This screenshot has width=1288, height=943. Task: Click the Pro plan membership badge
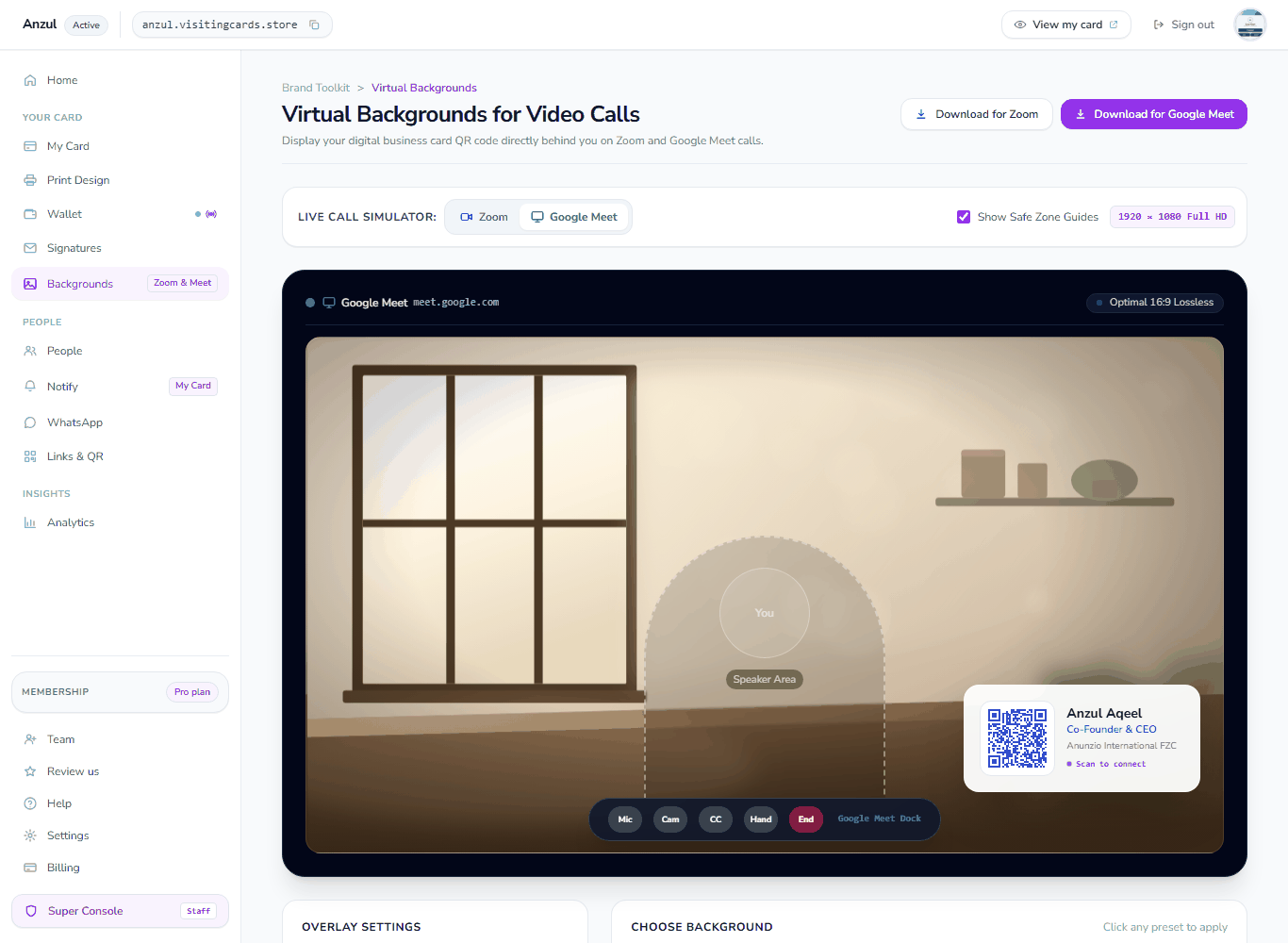pyautogui.click(x=192, y=692)
